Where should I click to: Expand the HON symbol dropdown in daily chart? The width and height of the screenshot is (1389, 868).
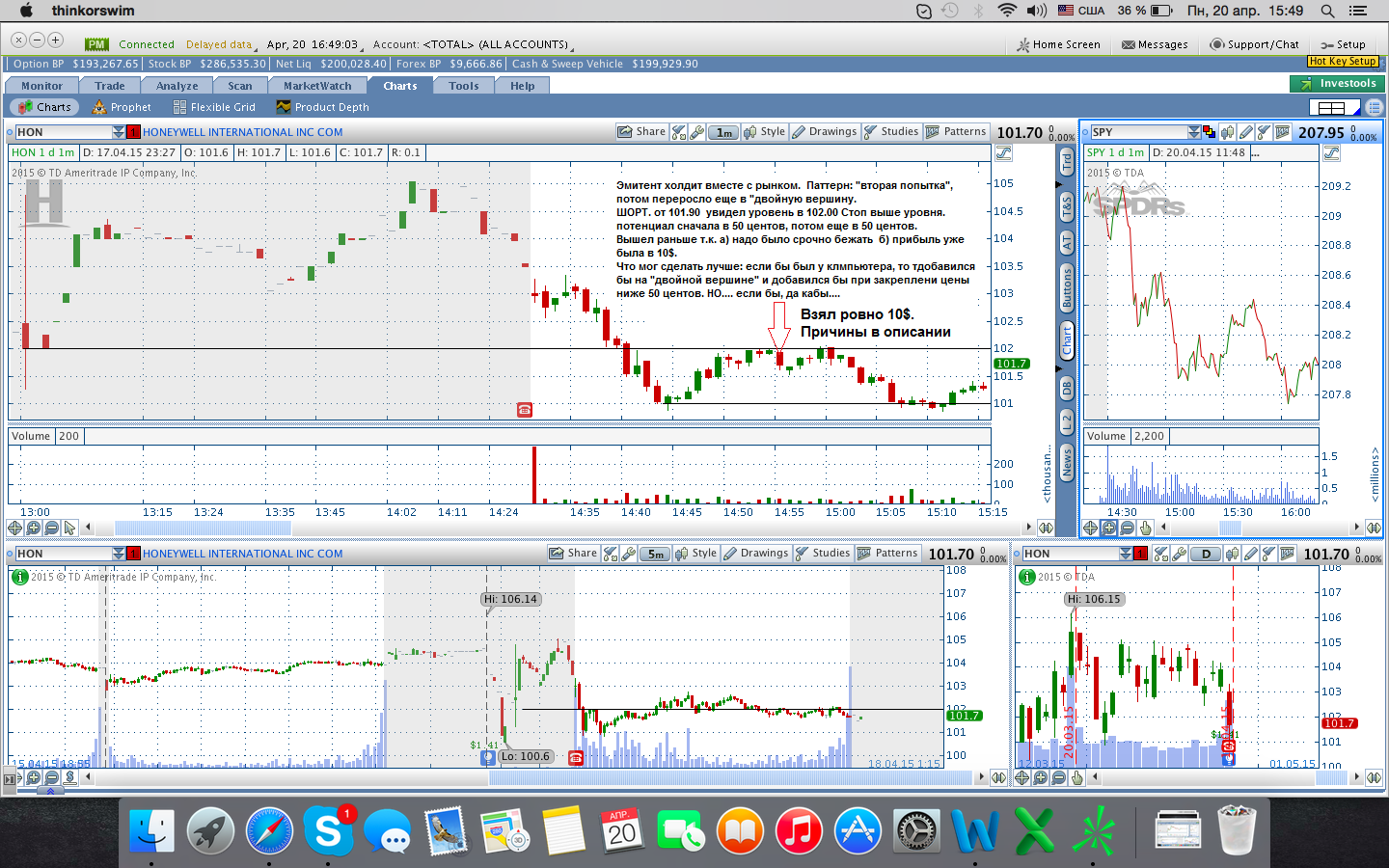[x=1126, y=554]
